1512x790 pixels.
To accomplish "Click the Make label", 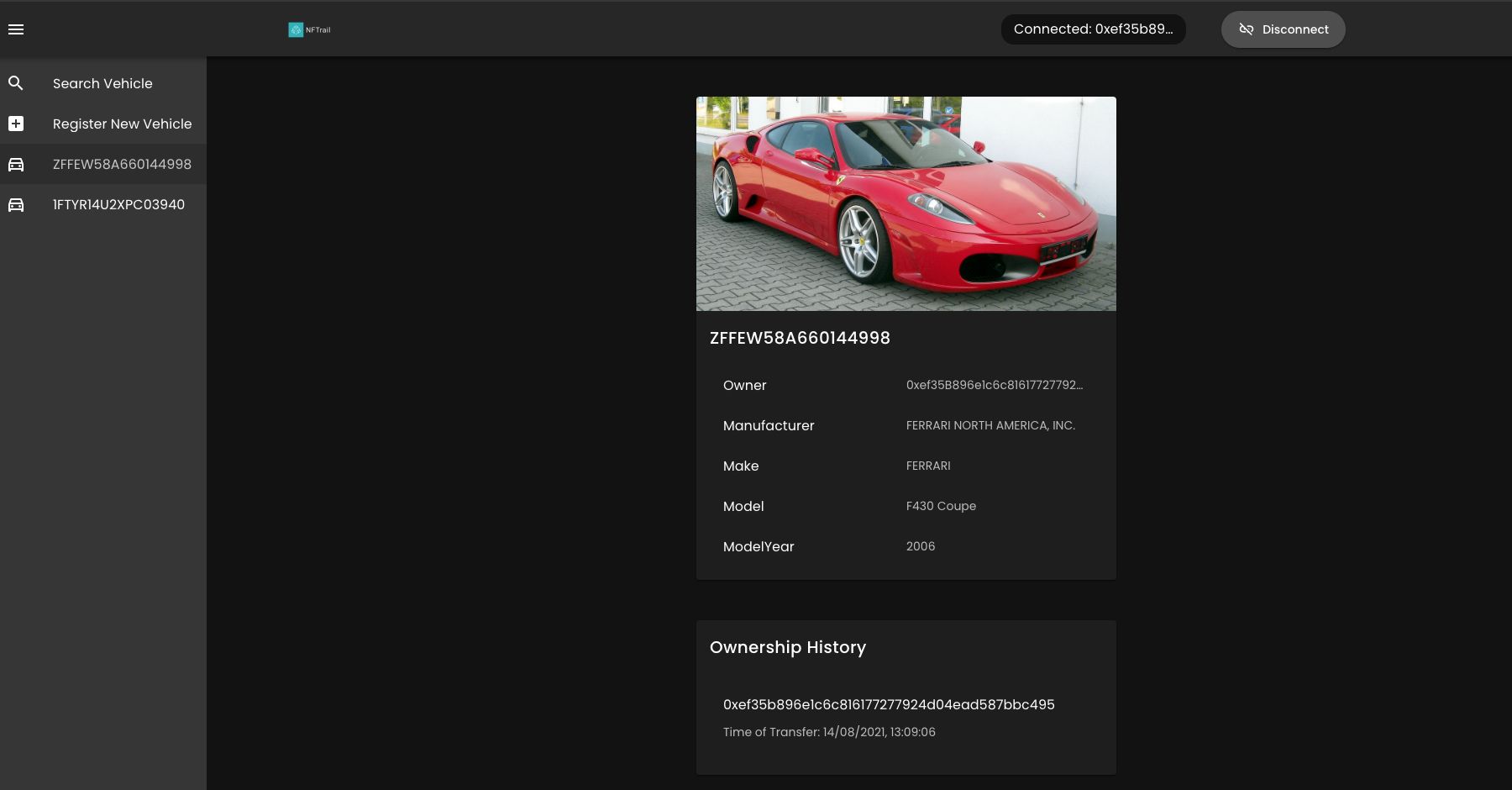I will click(741, 466).
